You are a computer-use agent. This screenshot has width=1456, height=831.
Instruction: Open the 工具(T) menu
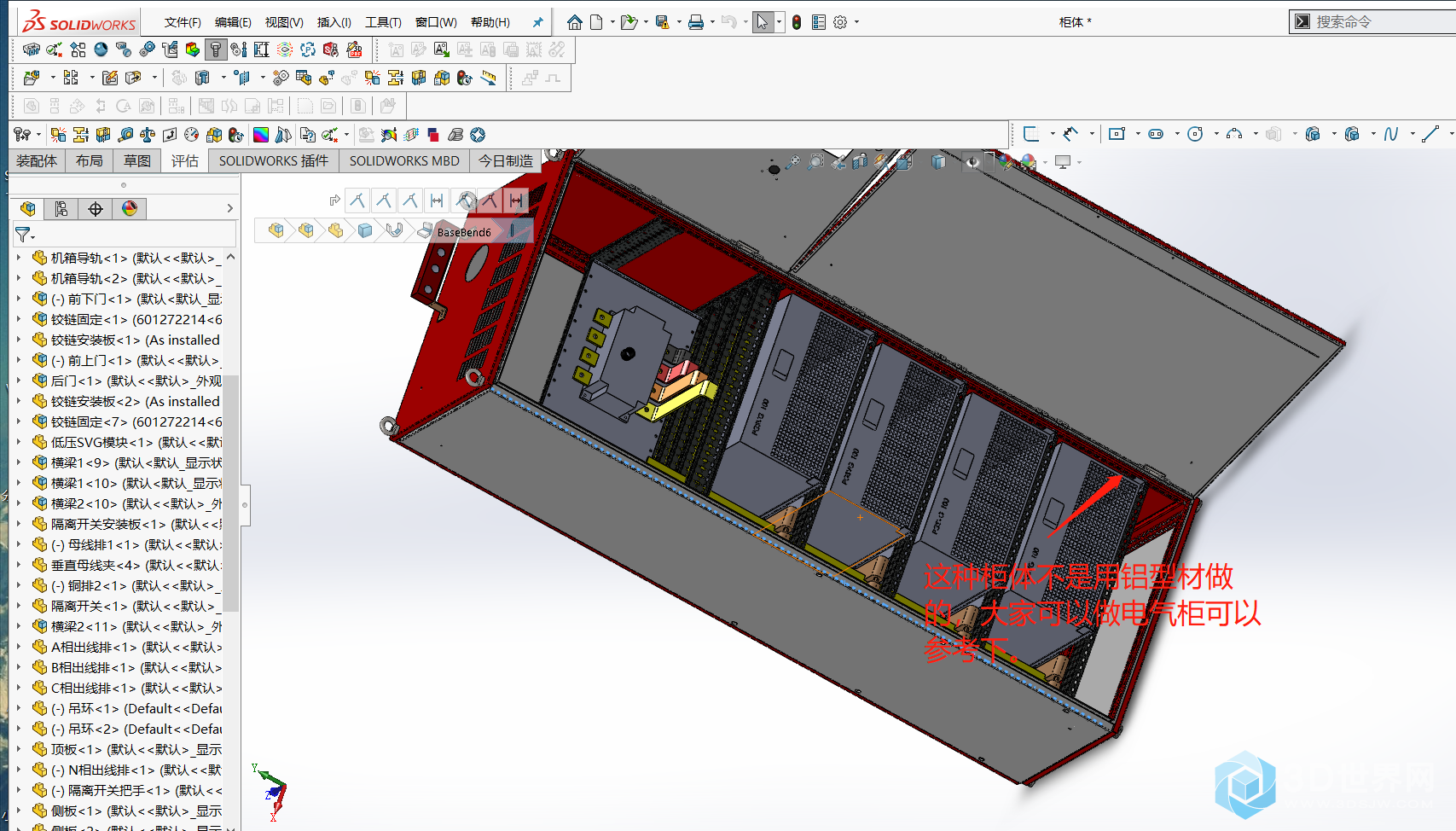click(383, 22)
